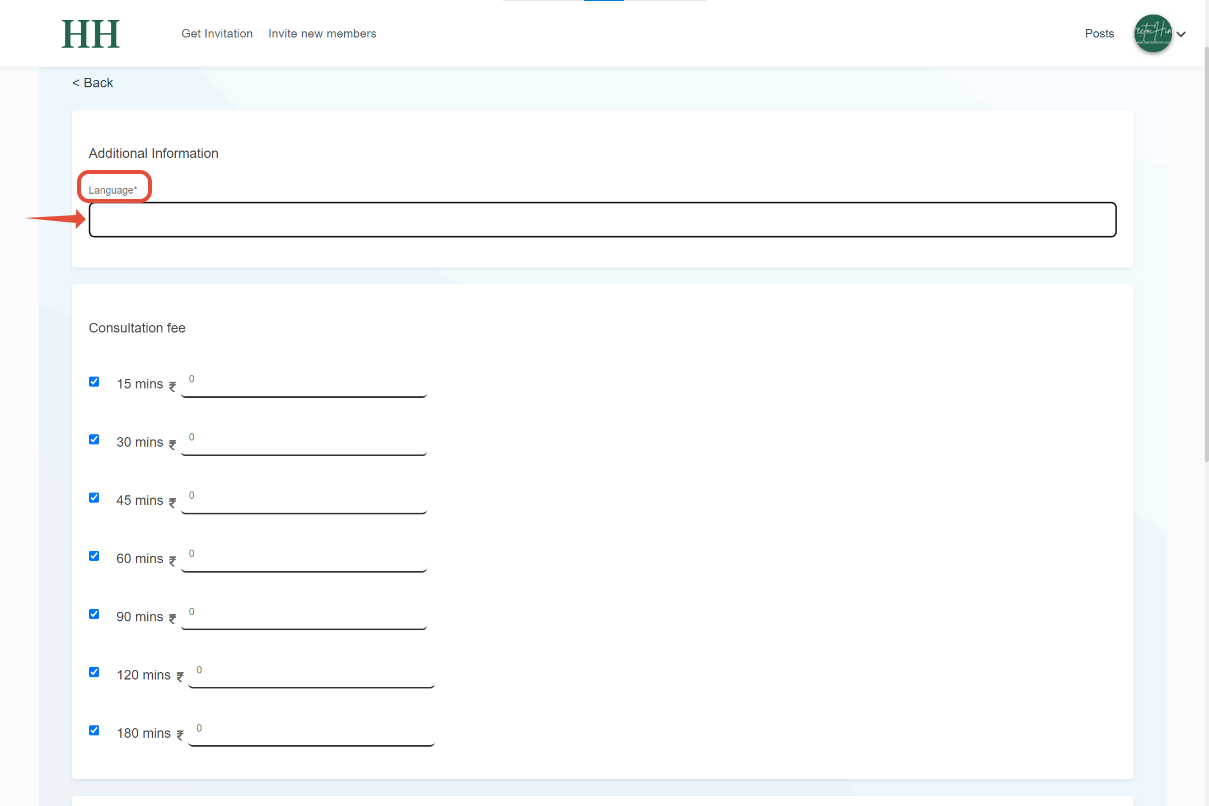The height and width of the screenshot is (806, 1209).
Task: Click the 15 mins fee field
Action: pyautogui.click(x=304, y=383)
